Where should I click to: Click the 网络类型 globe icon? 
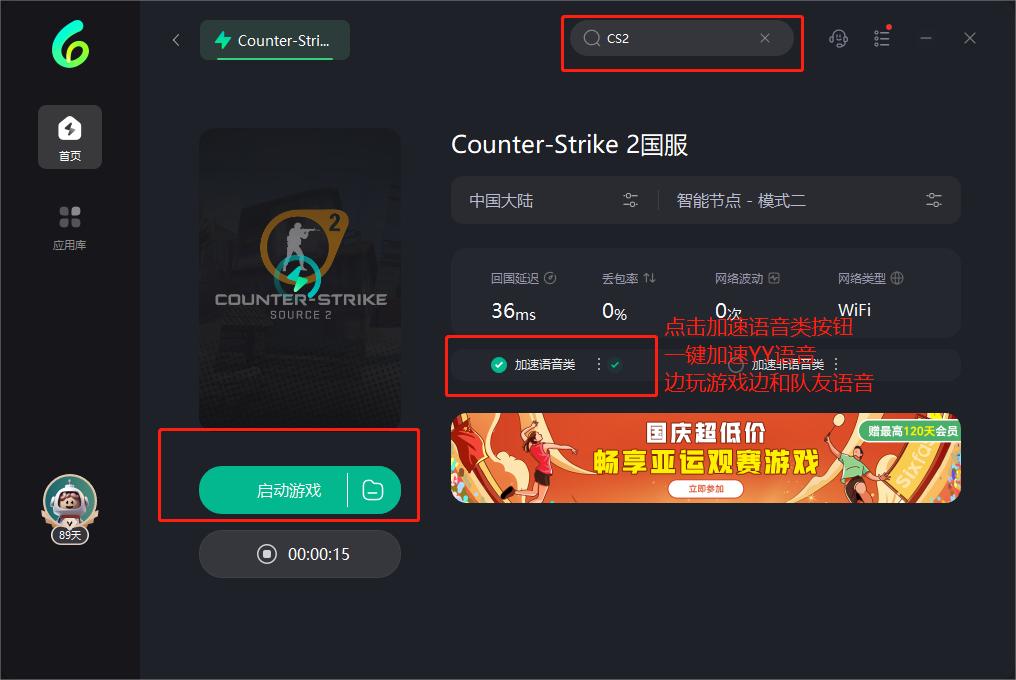(897, 278)
